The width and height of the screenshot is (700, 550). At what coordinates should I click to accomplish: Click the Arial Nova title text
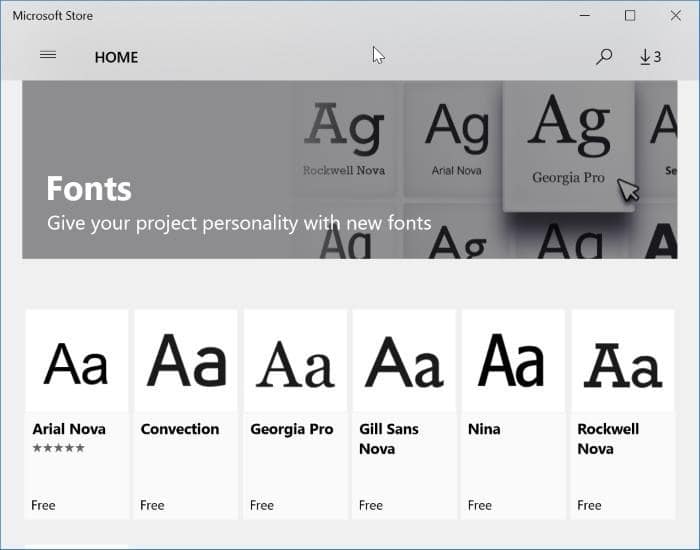(69, 429)
